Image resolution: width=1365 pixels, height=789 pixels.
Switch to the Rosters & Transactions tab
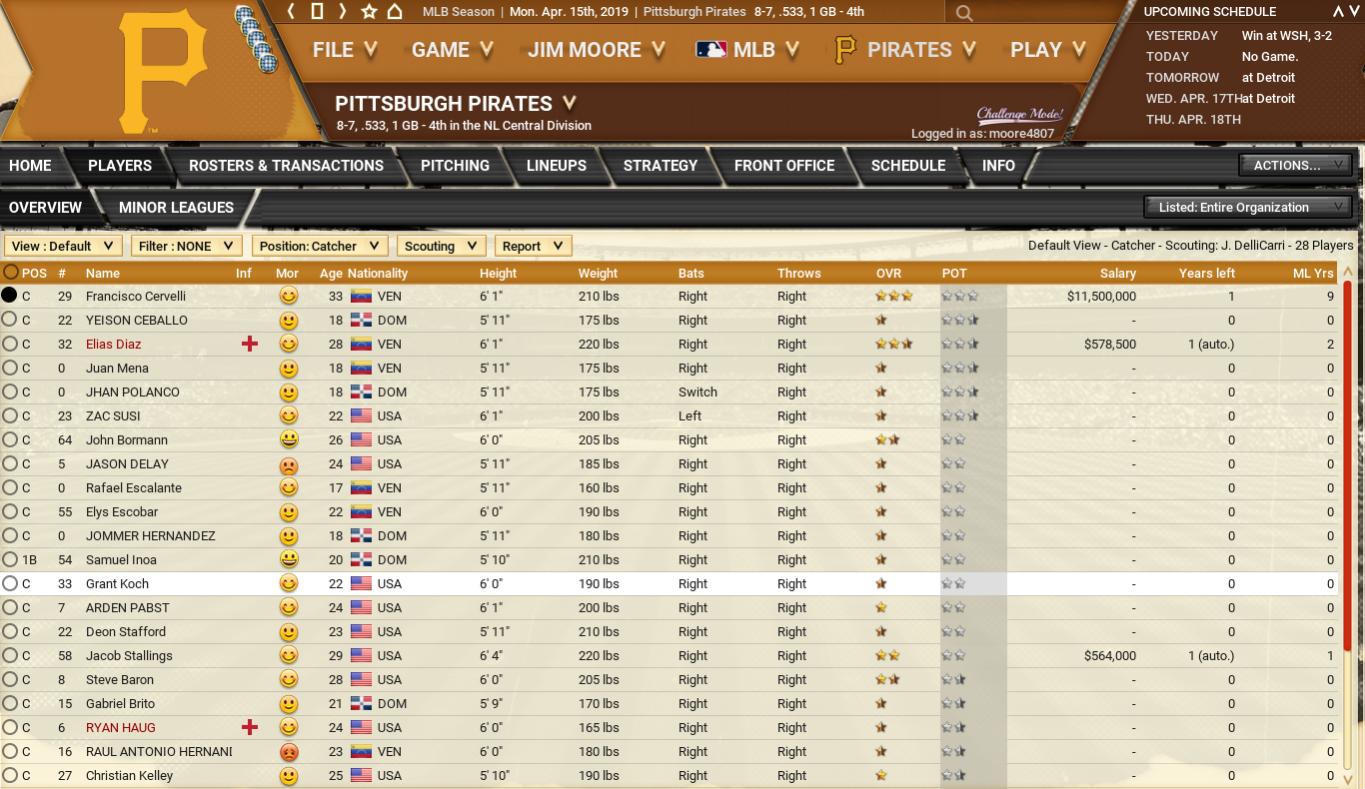(x=286, y=166)
